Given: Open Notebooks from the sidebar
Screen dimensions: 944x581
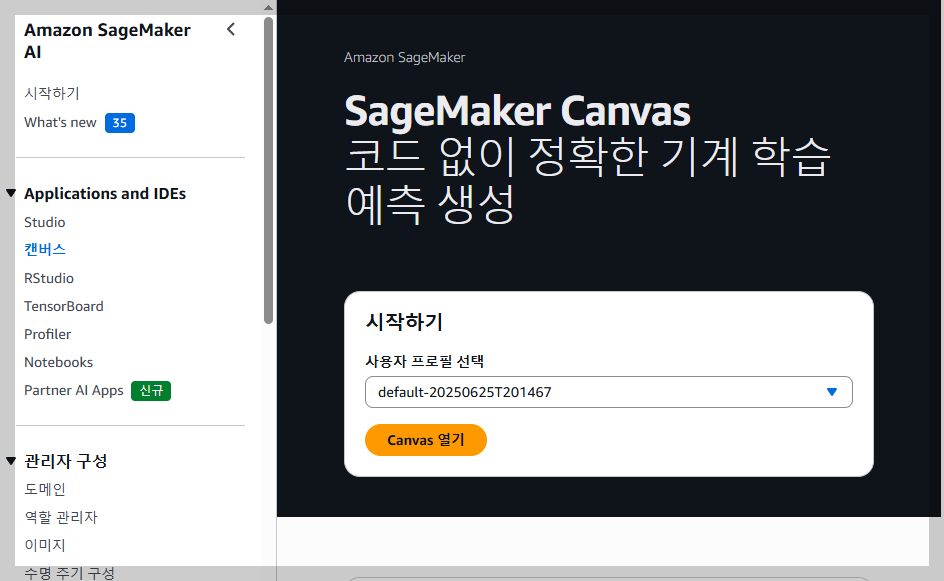Looking at the screenshot, I should pyautogui.click(x=58, y=362).
